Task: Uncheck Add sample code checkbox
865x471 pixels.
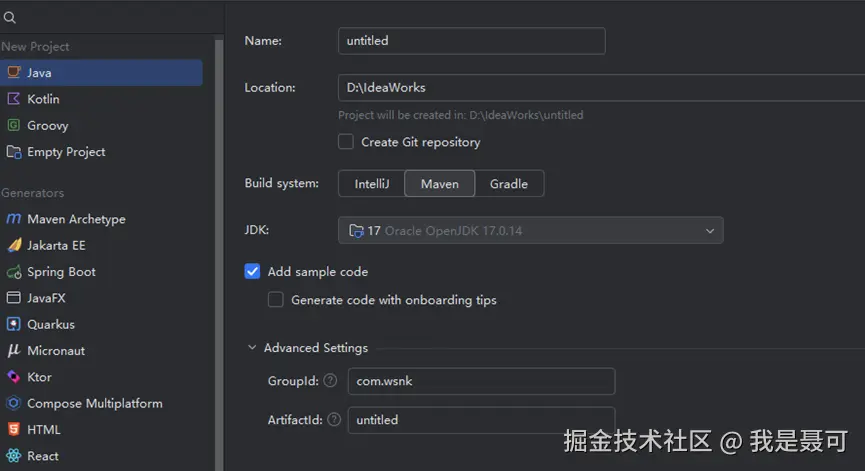Action: tap(253, 271)
